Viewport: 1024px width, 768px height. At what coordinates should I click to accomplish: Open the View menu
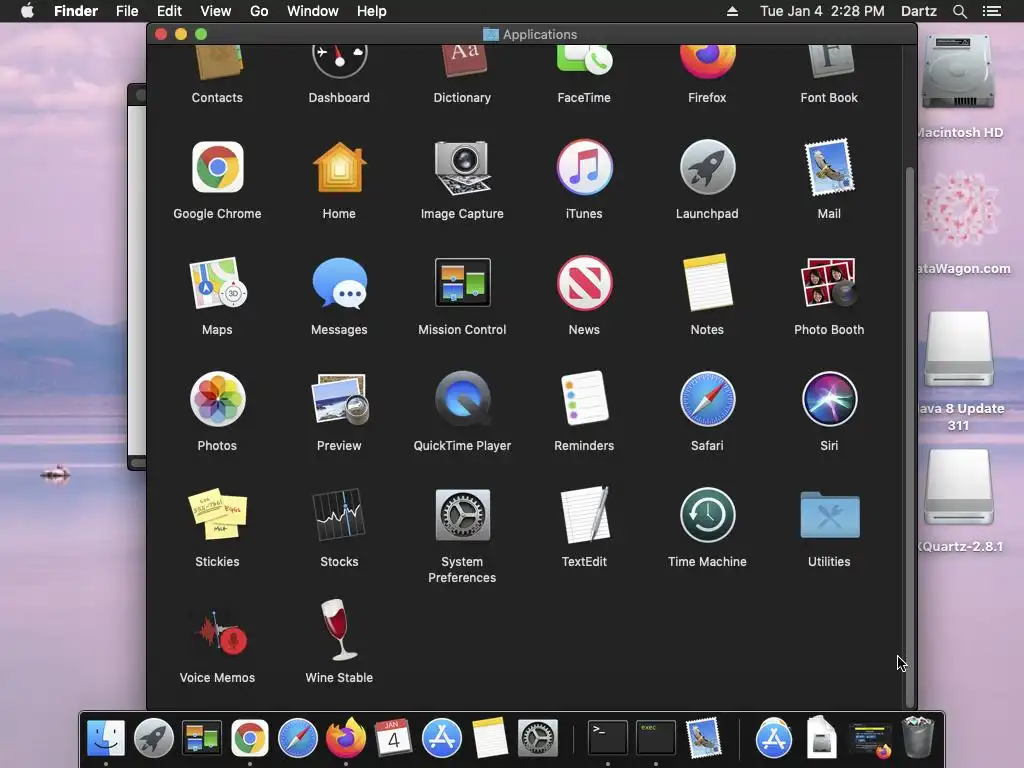[216, 11]
